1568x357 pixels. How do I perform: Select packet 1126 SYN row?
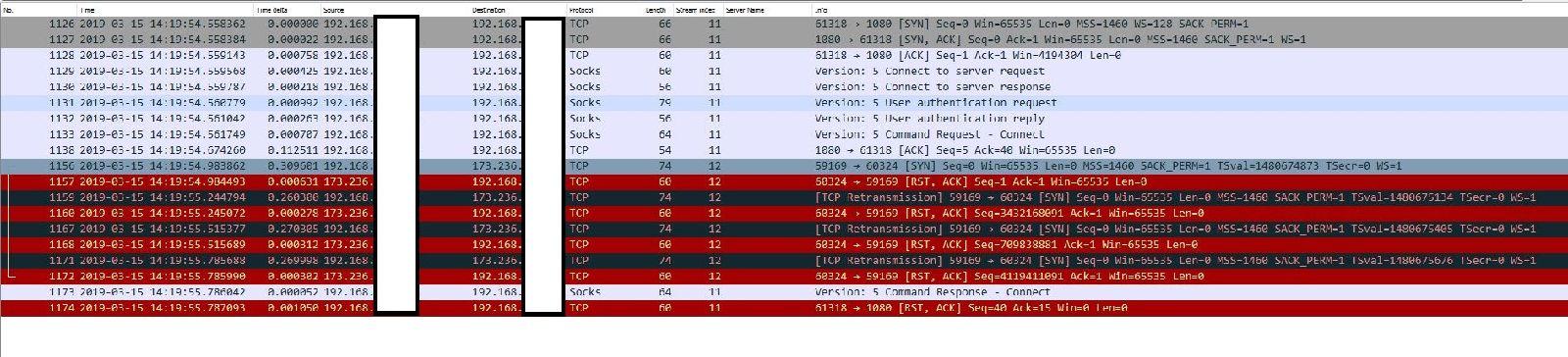(784, 24)
